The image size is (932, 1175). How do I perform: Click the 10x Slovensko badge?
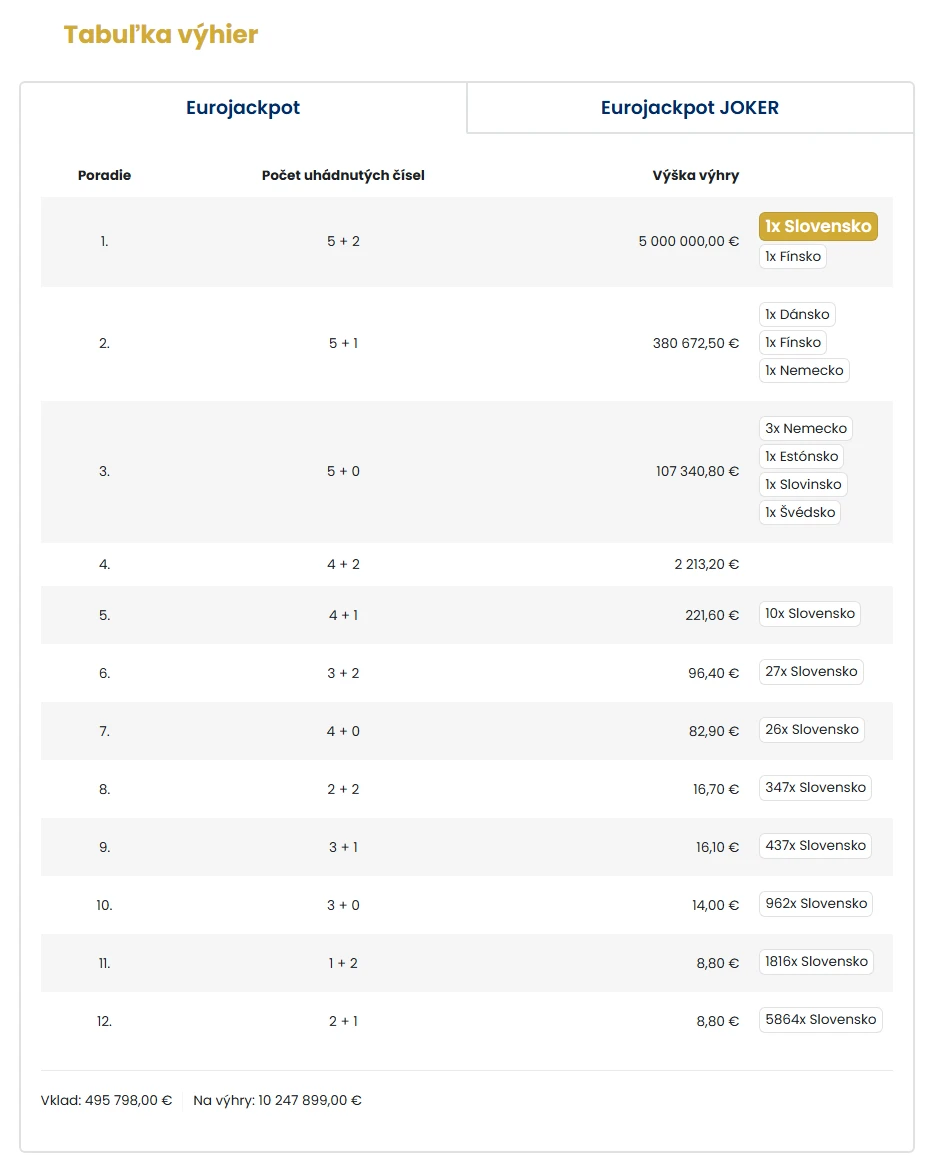(809, 614)
